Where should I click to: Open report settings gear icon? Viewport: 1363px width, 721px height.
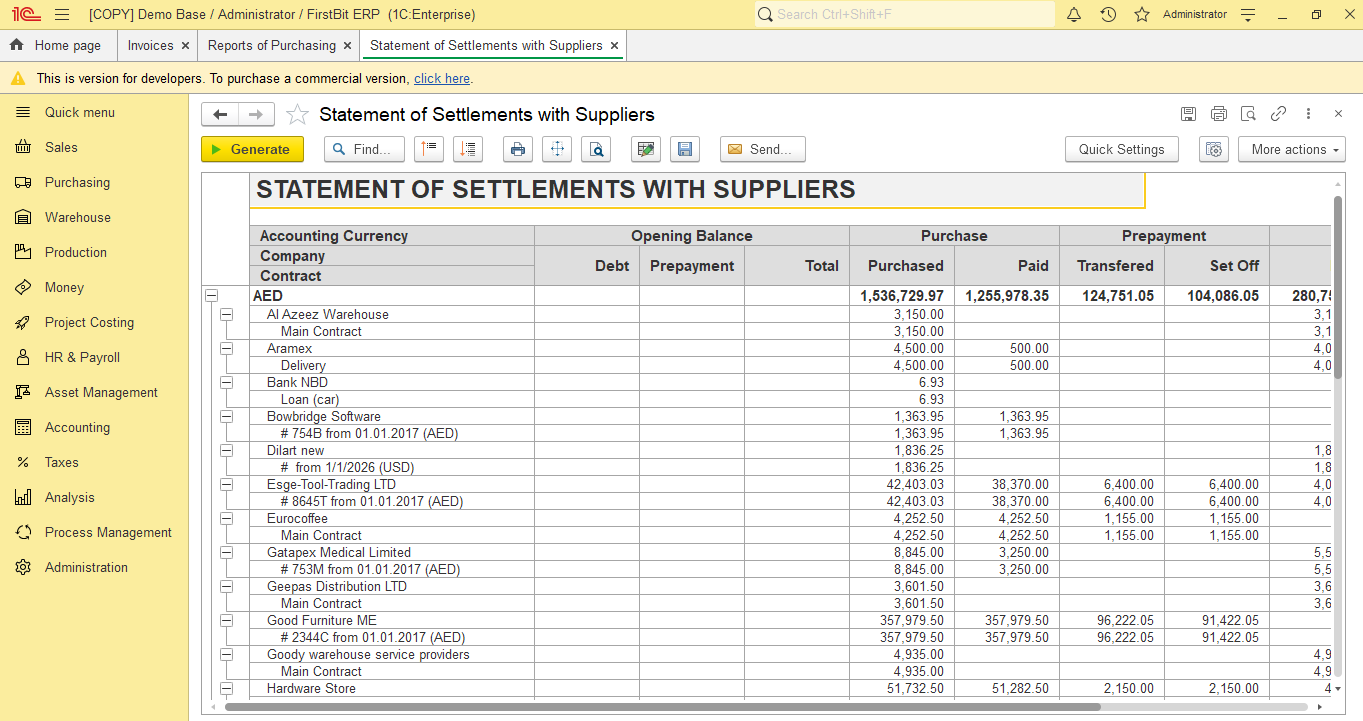[1214, 149]
